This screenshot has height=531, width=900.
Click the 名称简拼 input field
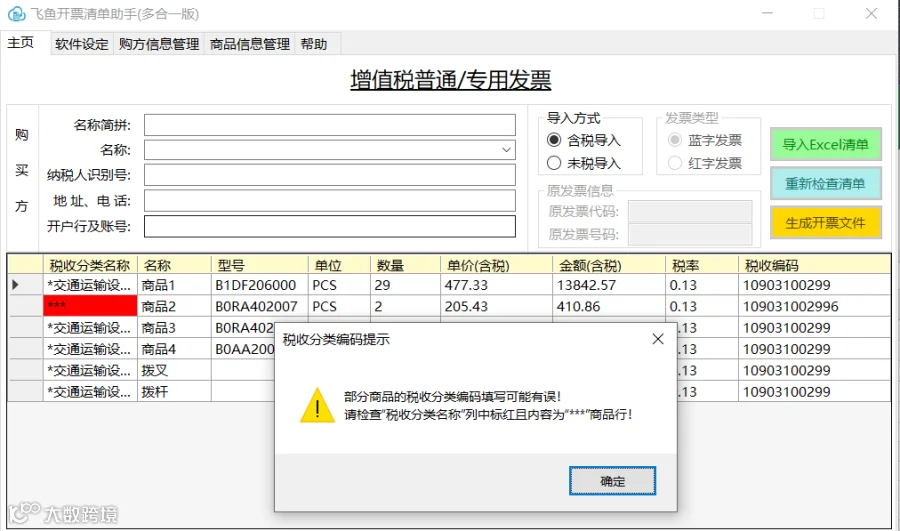click(329, 125)
